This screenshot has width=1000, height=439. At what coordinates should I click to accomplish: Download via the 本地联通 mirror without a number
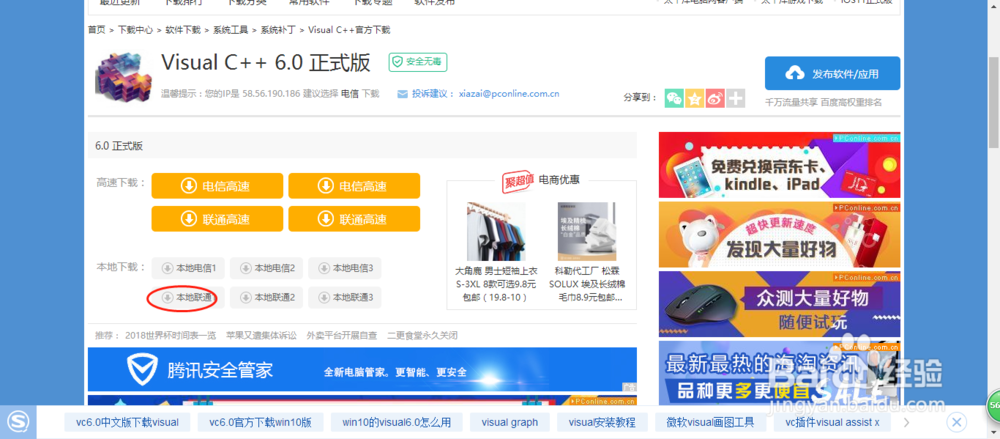(188, 297)
